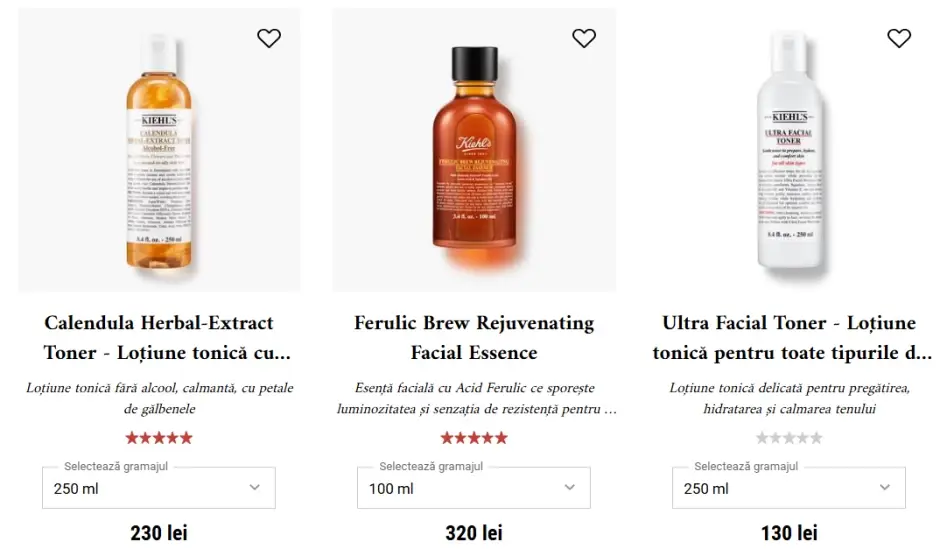Expand the Ferulic Brew 100 ml size selector

pos(474,488)
